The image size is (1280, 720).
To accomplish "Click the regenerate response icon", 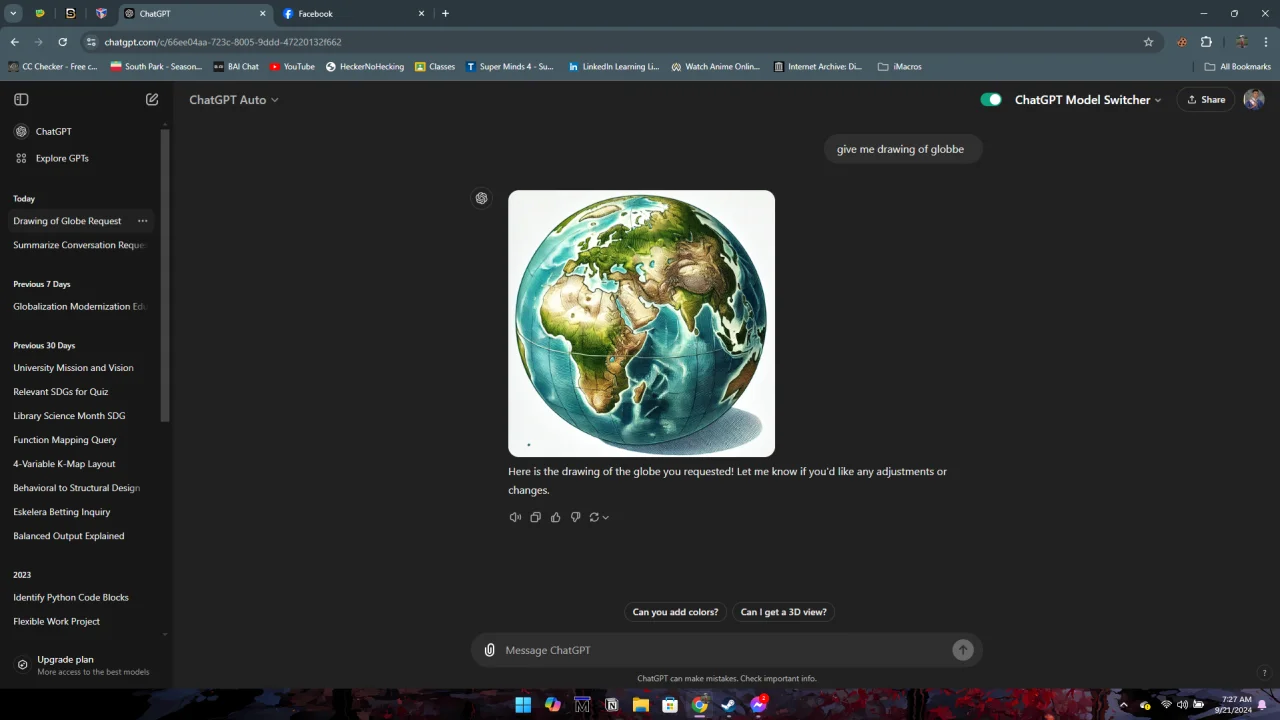I will click(x=594, y=517).
